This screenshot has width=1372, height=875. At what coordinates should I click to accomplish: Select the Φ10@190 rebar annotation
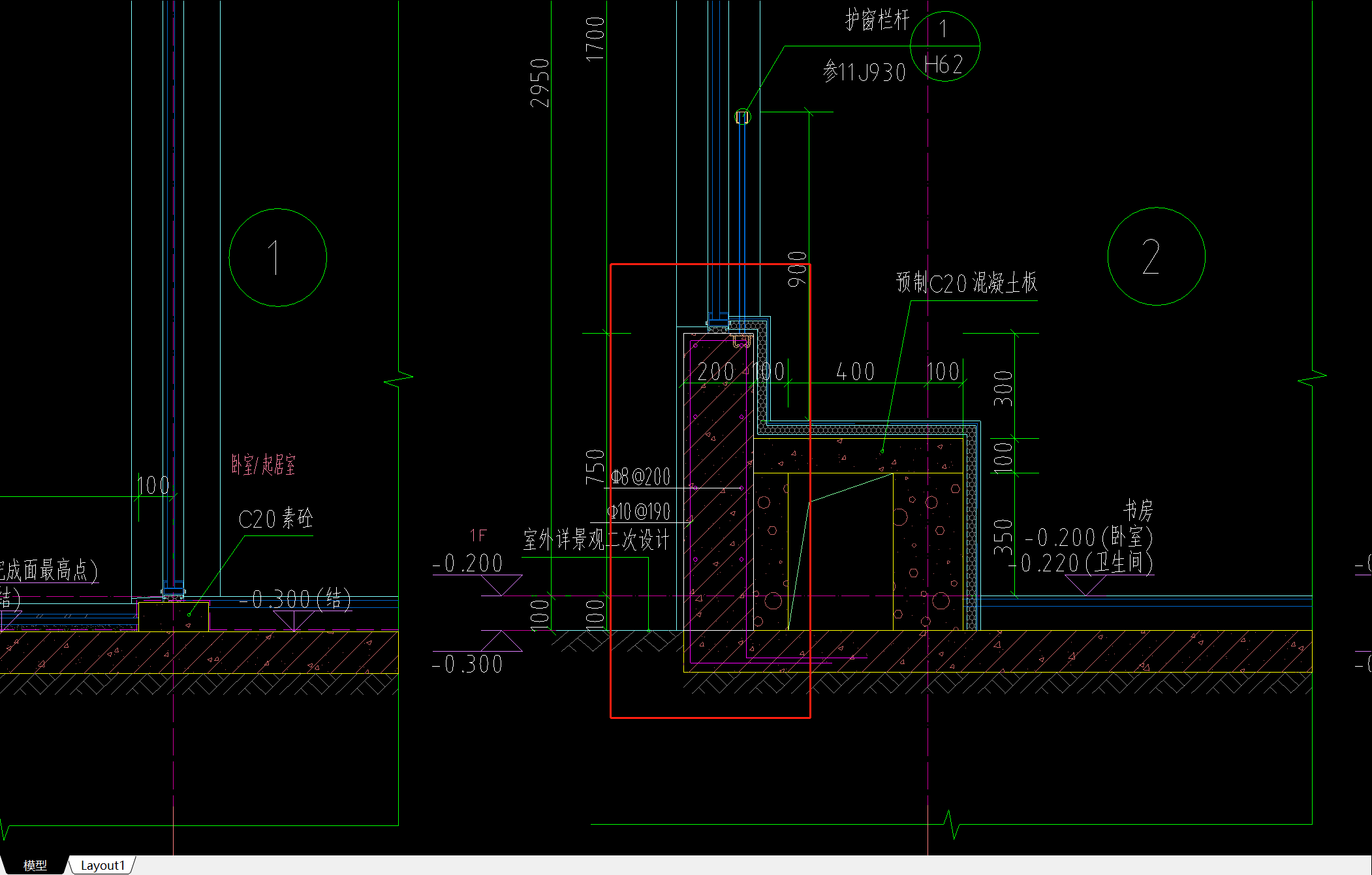639,511
